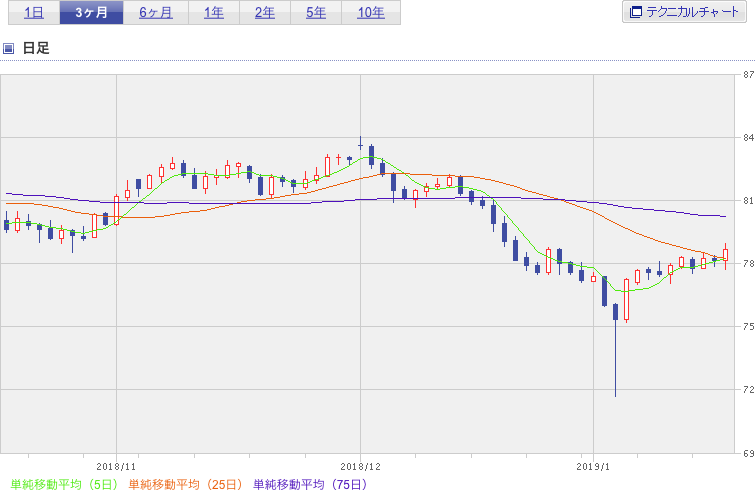View the 5年 chart period
Image resolution: width=755 pixels, height=493 pixels.
pos(316,13)
